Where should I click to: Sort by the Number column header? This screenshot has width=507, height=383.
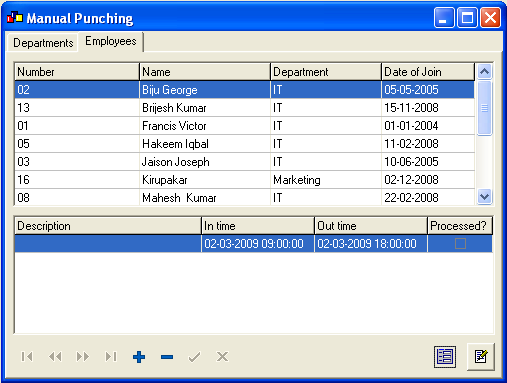[77, 72]
